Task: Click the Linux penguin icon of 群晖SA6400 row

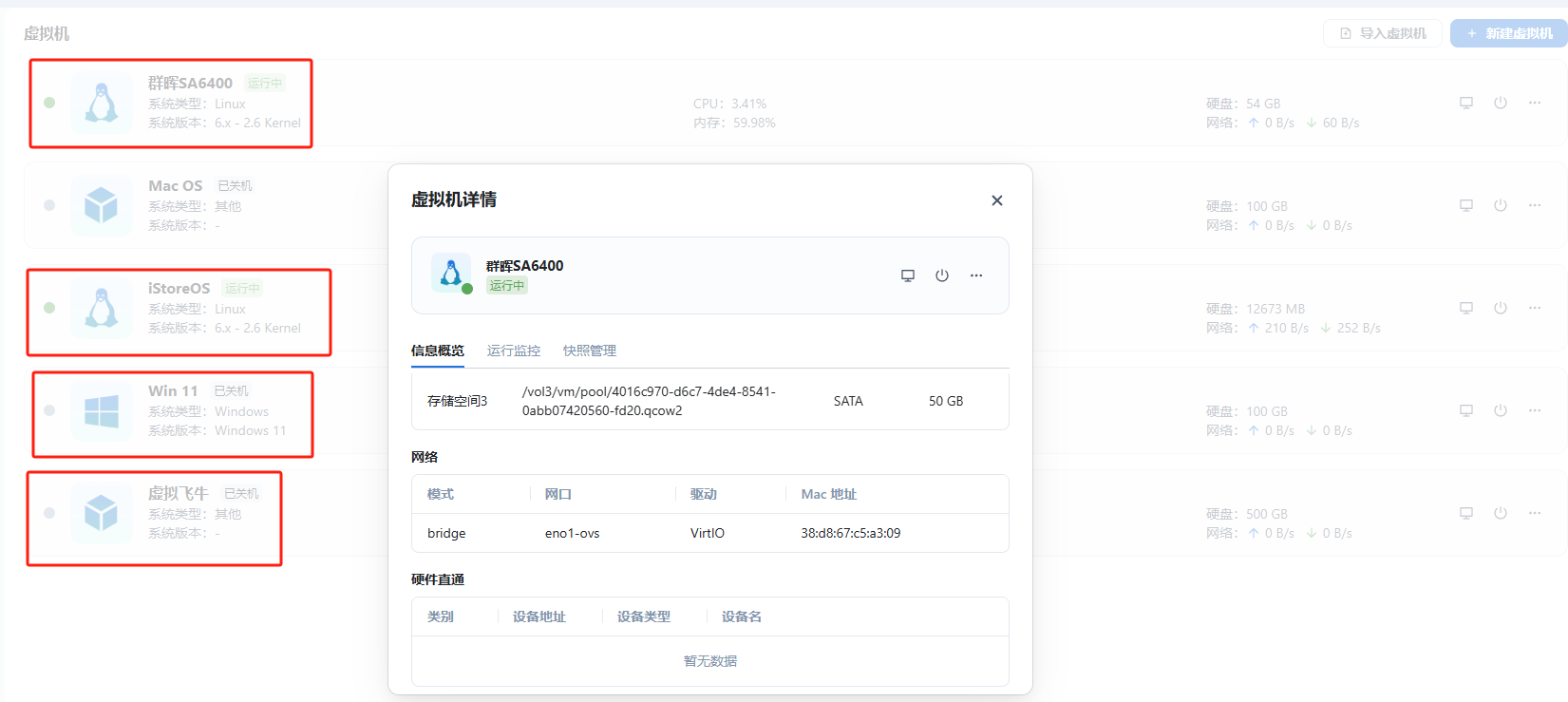Action: pyautogui.click(x=102, y=103)
